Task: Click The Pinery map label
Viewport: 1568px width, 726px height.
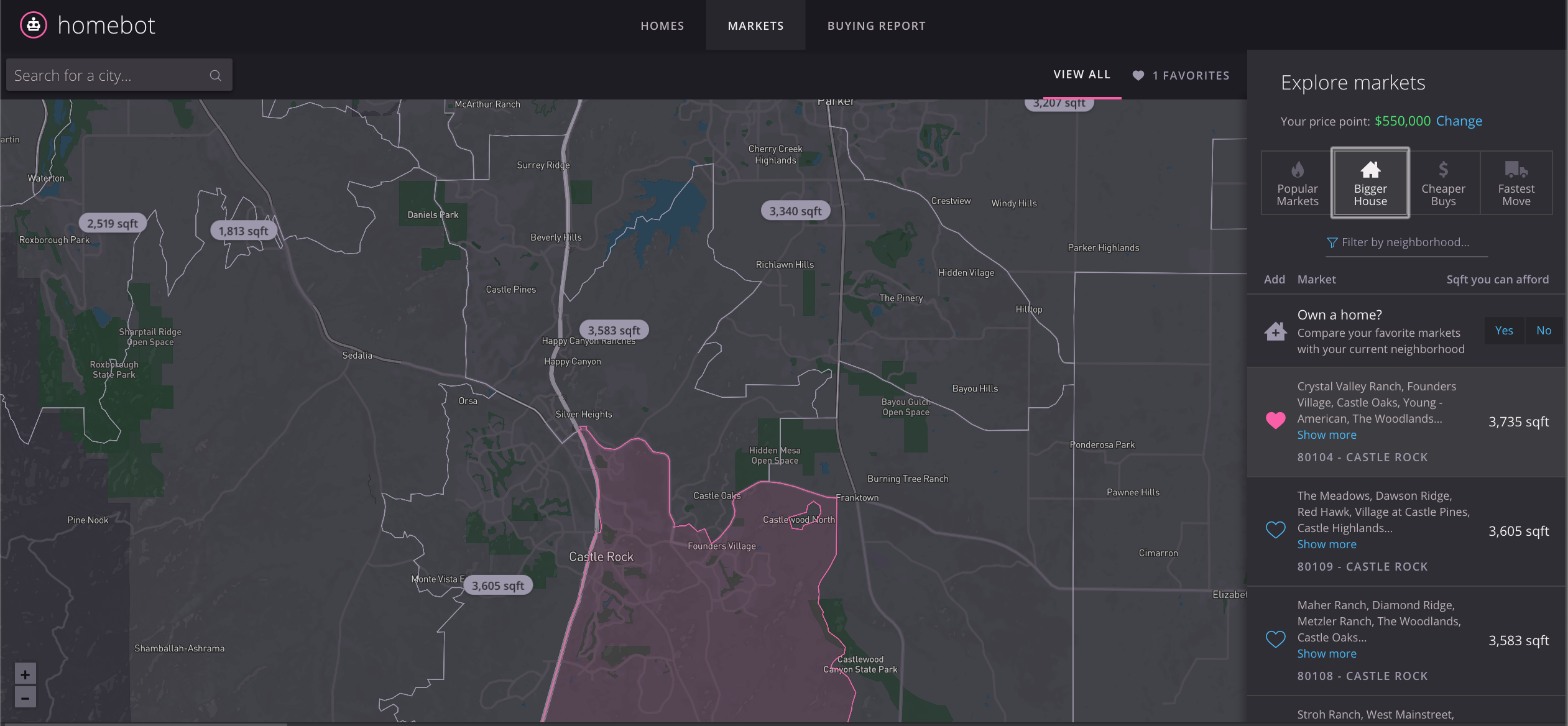Action: [901, 298]
